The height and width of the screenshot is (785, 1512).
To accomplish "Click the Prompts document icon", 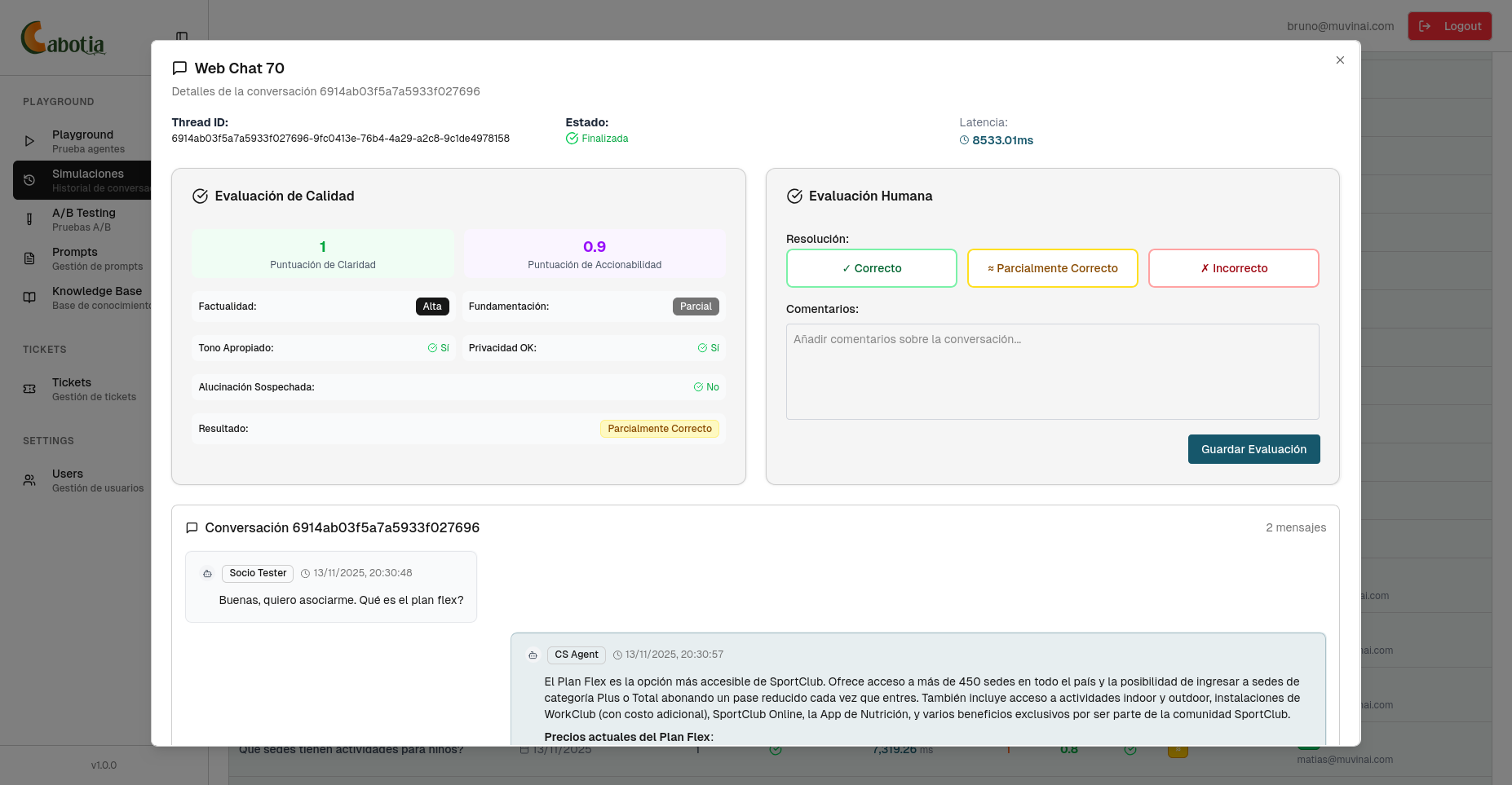I will (x=29, y=258).
